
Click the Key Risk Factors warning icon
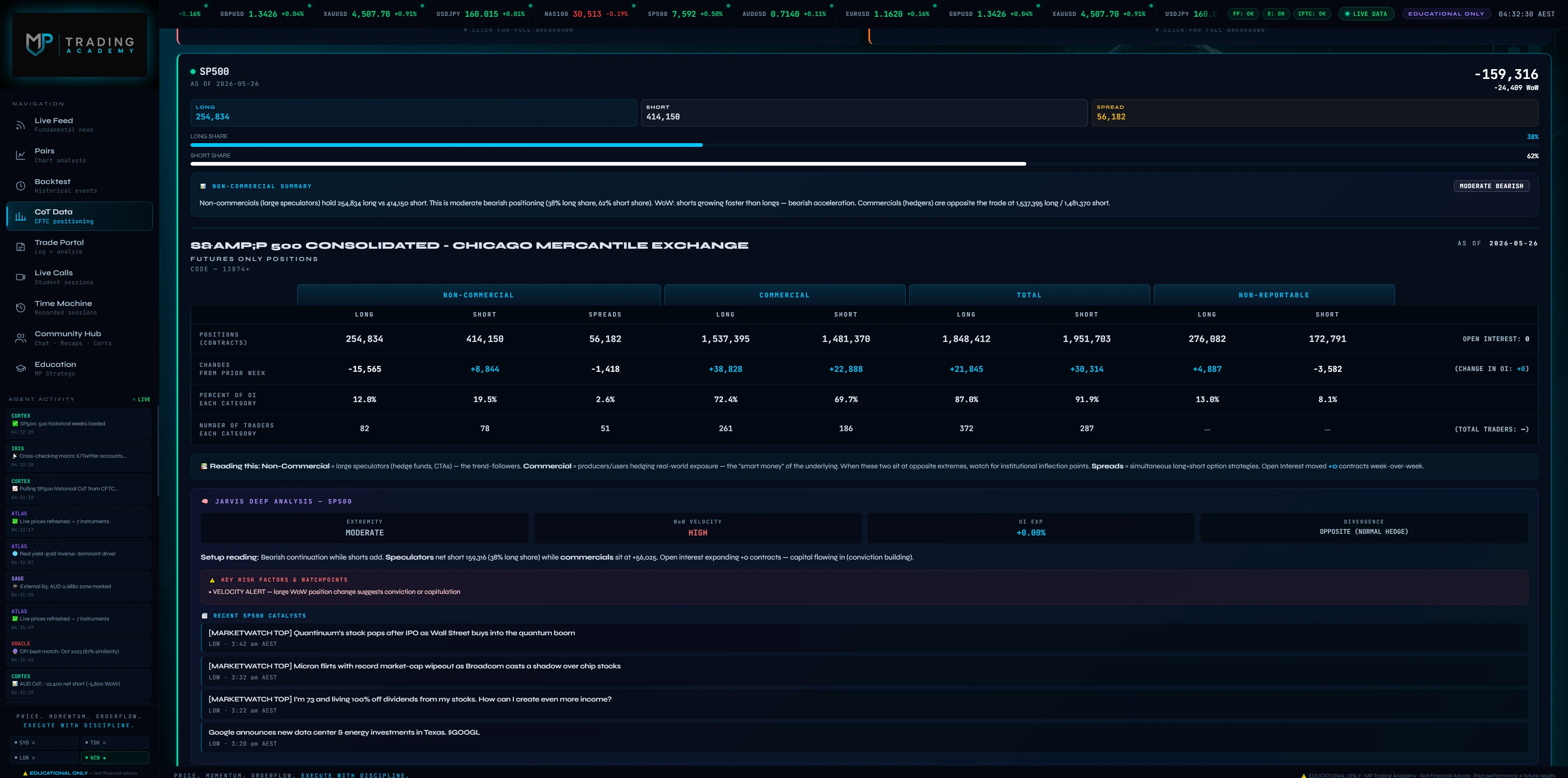click(212, 580)
